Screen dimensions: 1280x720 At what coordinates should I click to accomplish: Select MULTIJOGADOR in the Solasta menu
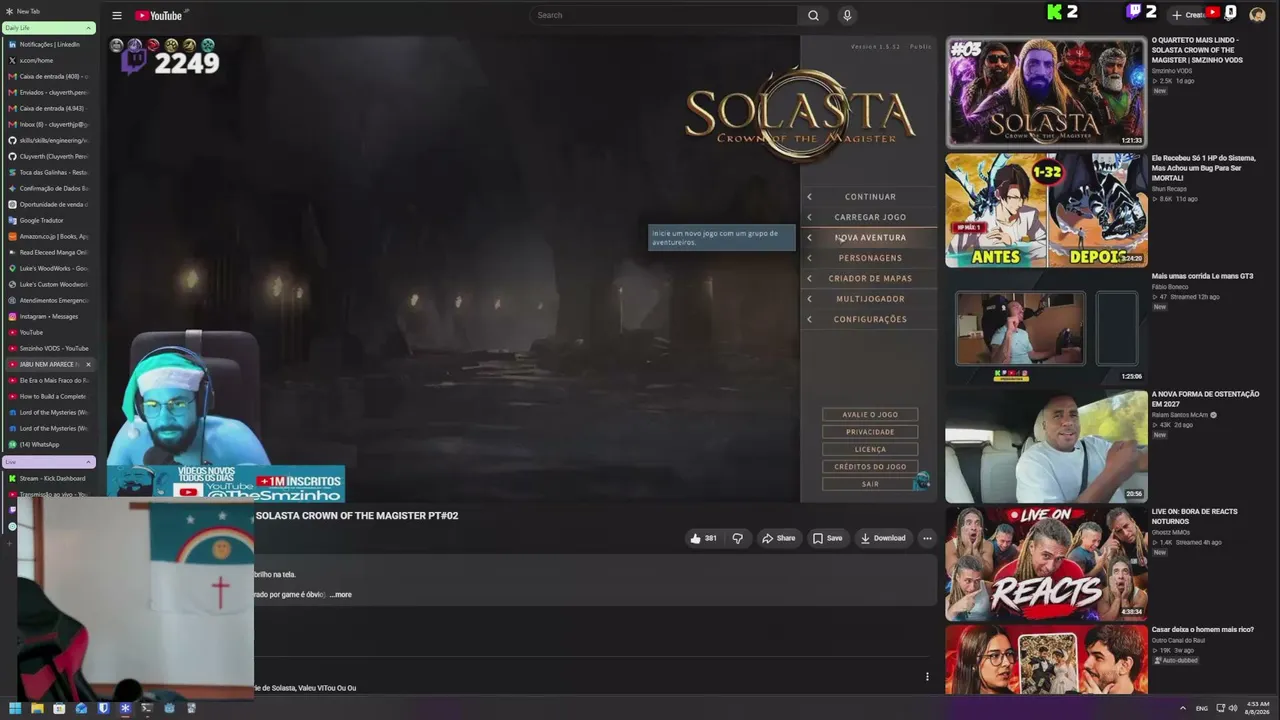(x=870, y=299)
